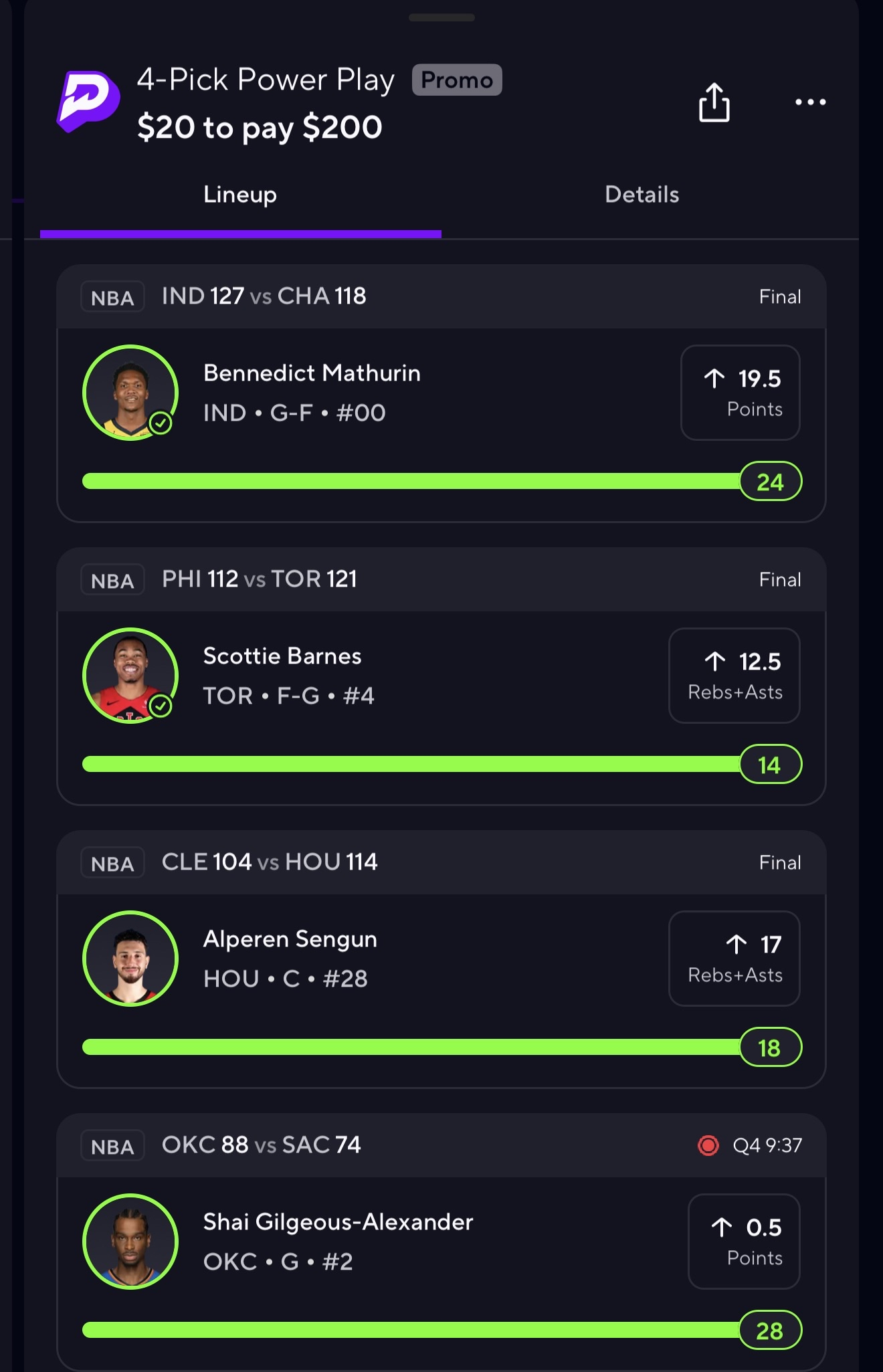Tap the NBA tag on the PHI vs TOR game
Viewport: 883px width, 1372px height.
click(x=112, y=581)
